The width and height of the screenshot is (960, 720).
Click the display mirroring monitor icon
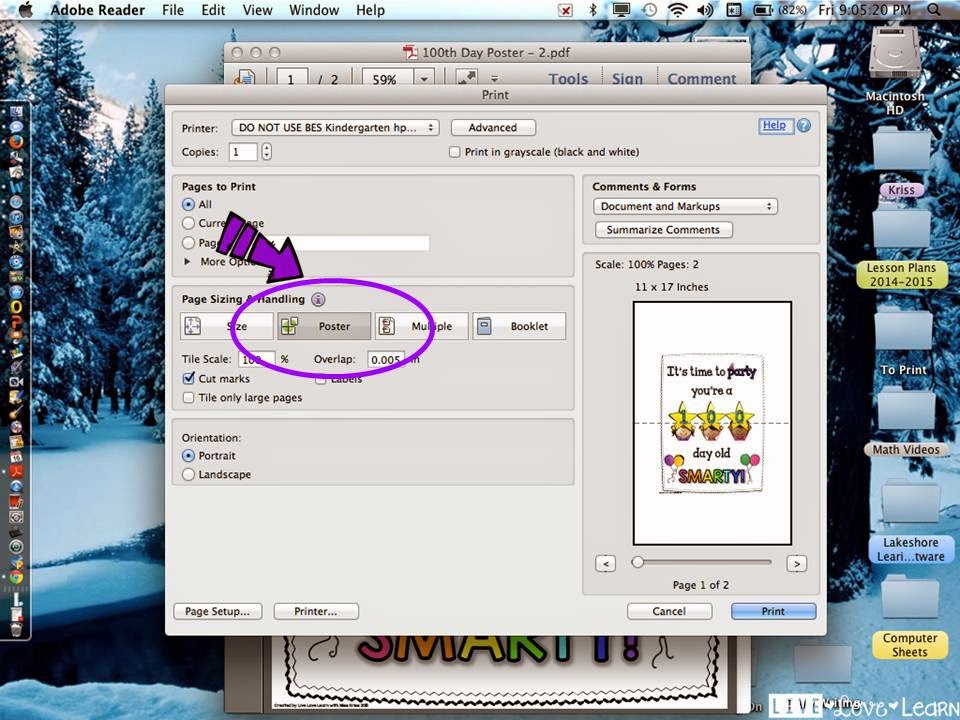click(621, 10)
